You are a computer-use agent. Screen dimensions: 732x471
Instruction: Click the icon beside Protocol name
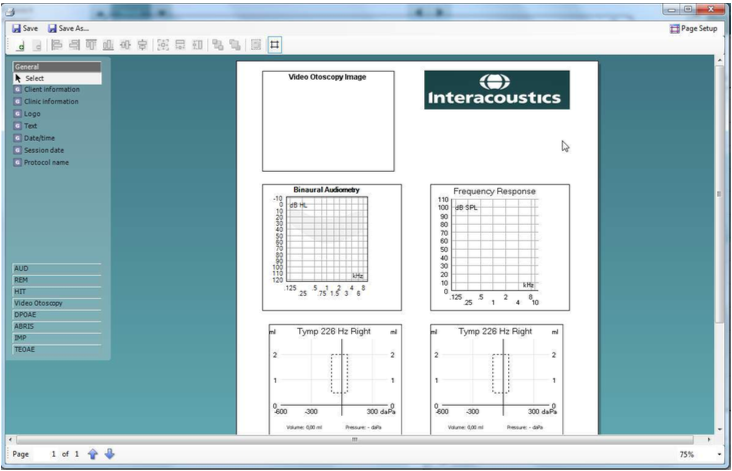click(x=17, y=162)
